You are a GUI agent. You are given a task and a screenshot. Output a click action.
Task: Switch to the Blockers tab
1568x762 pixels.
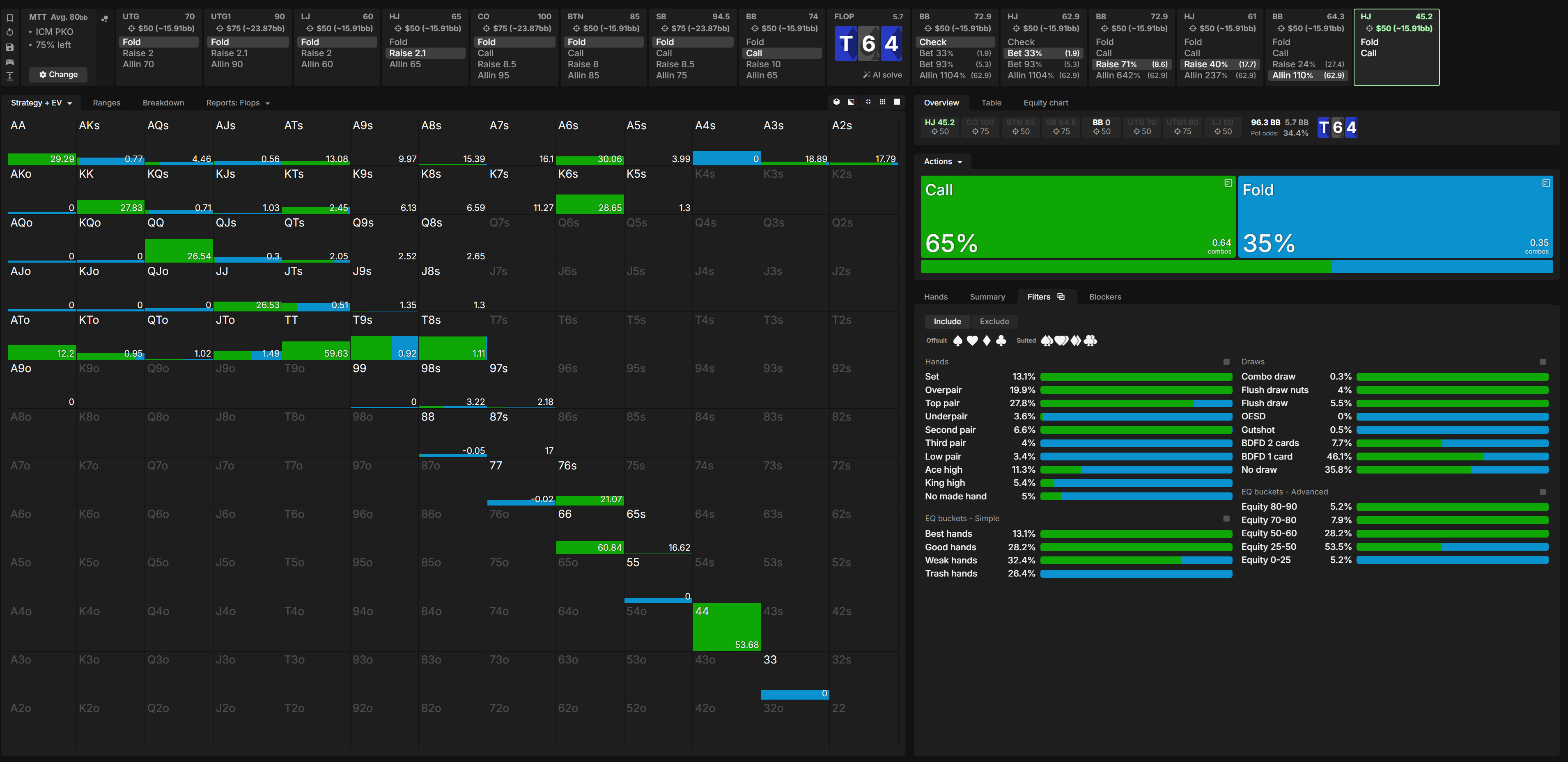point(1105,297)
